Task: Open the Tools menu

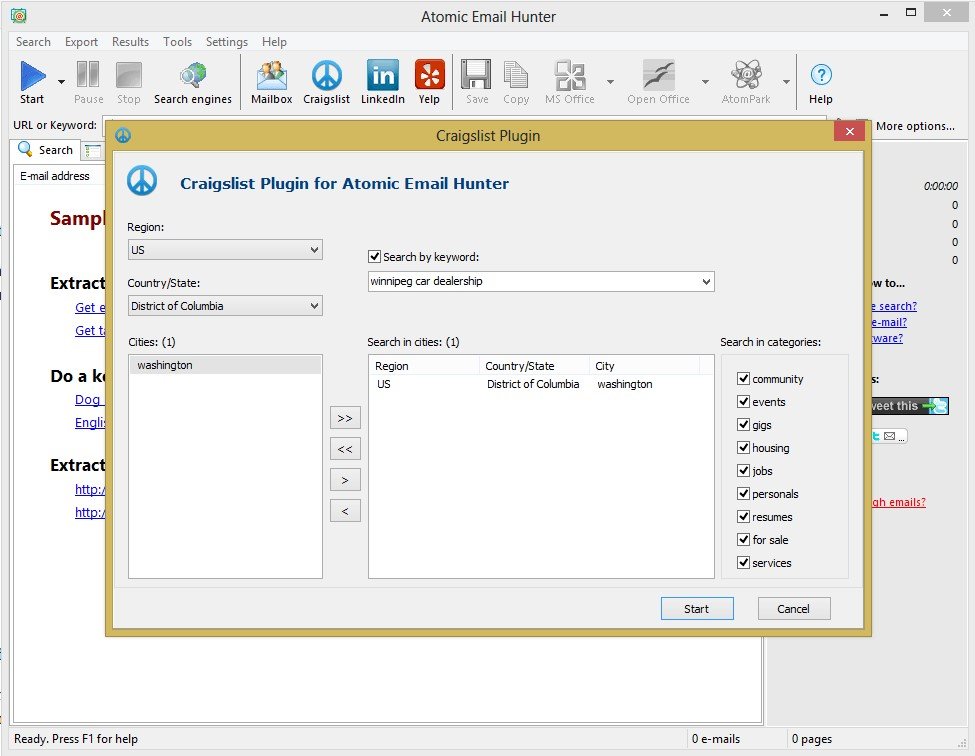Action: 177,42
